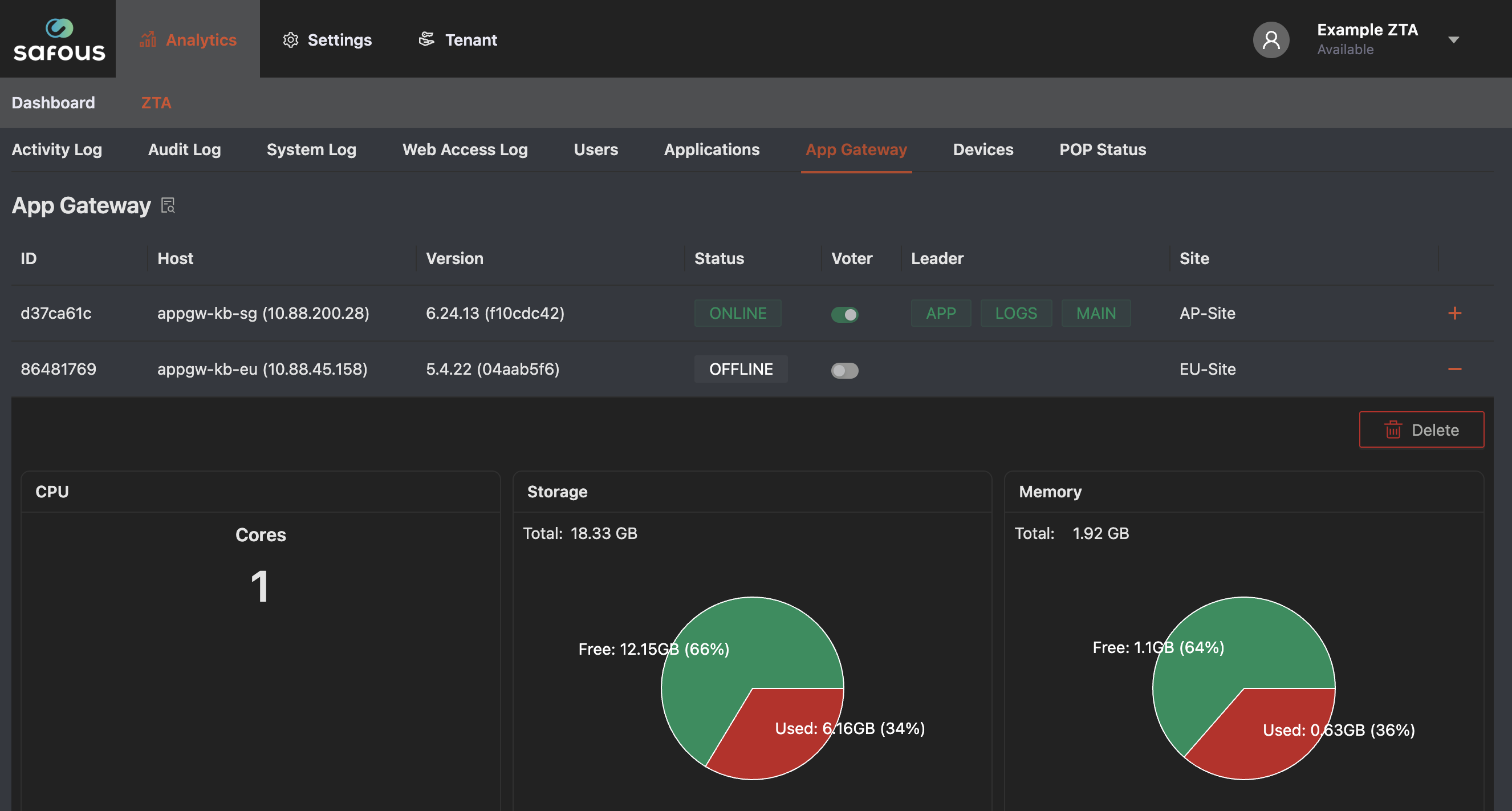
Task: Open the Audit Log tab
Action: point(184,150)
